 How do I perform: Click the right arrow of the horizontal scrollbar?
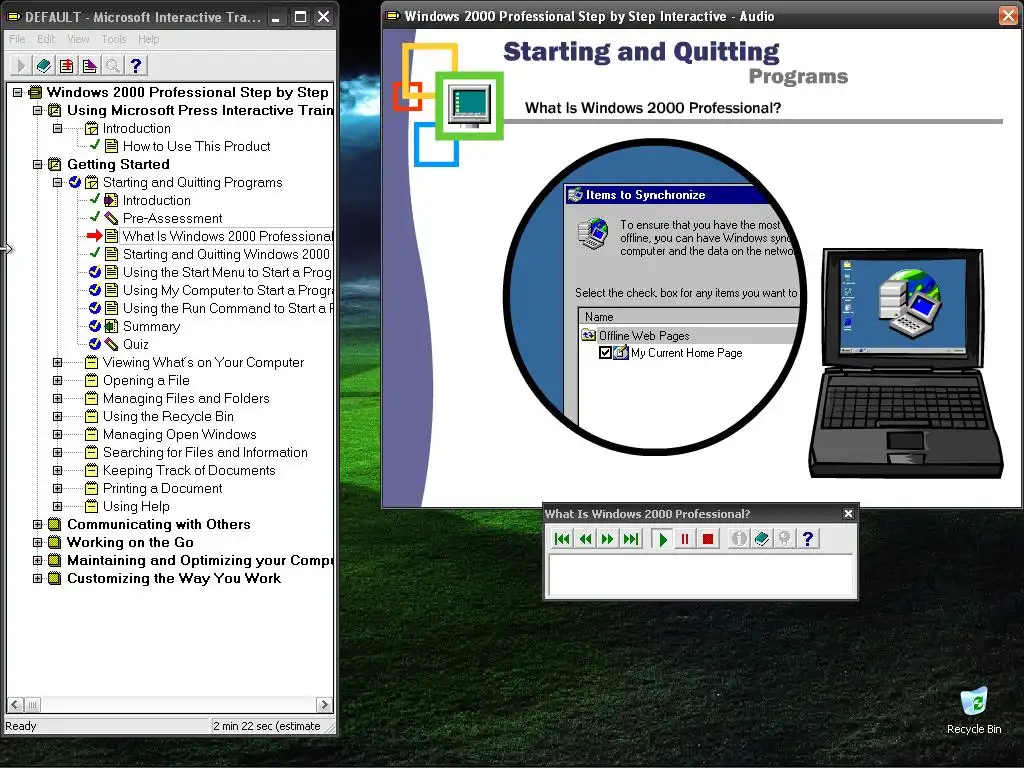pos(324,705)
